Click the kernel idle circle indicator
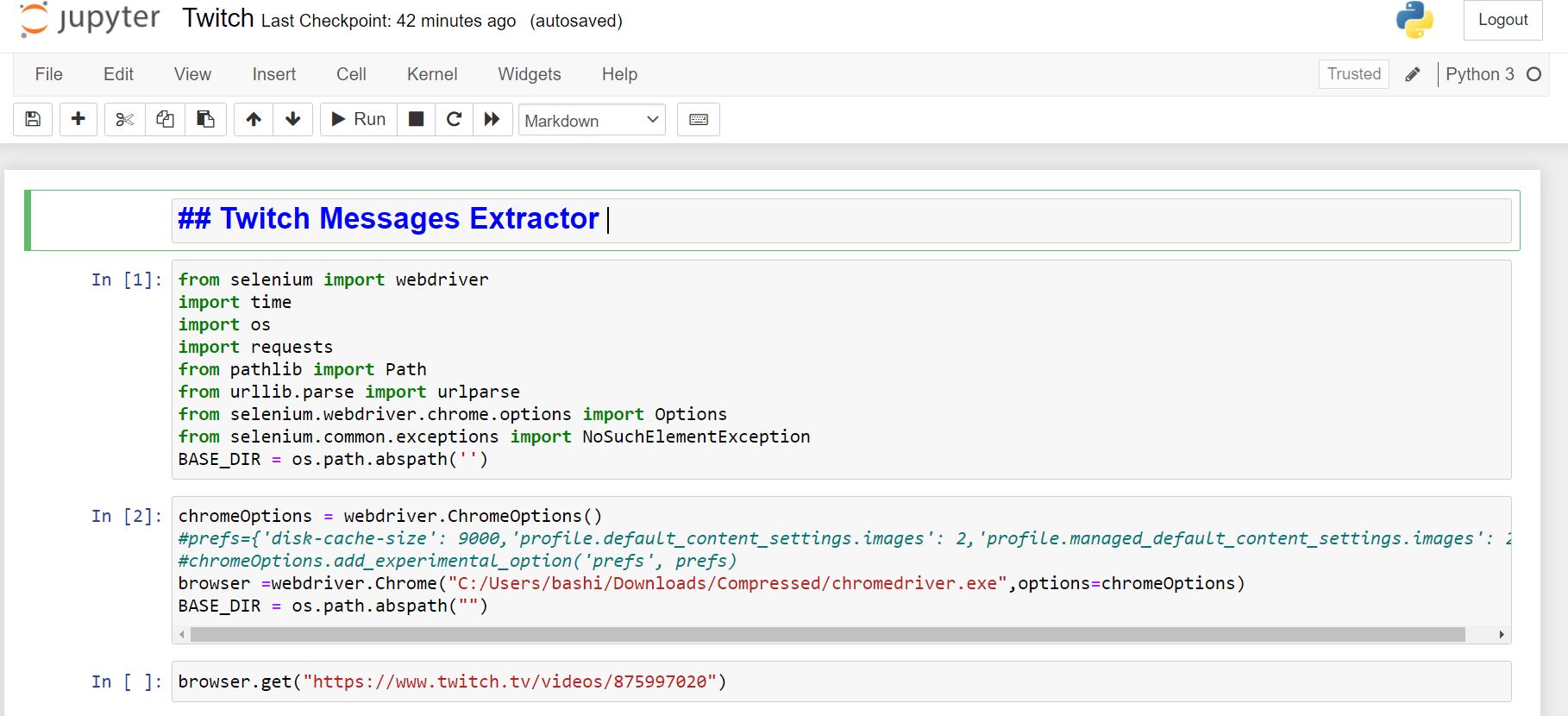The height and width of the screenshot is (716, 1568). 1534,74
